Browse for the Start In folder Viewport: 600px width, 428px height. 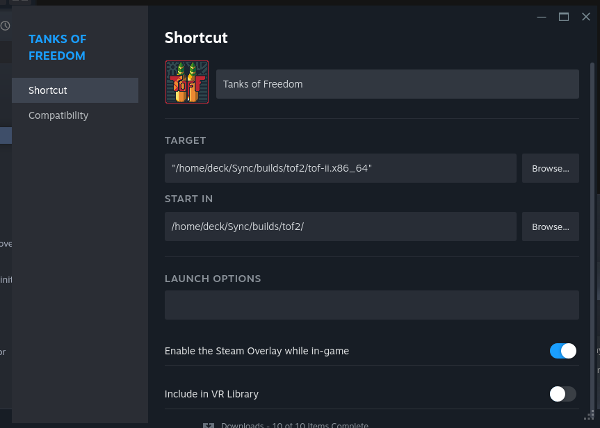550,227
